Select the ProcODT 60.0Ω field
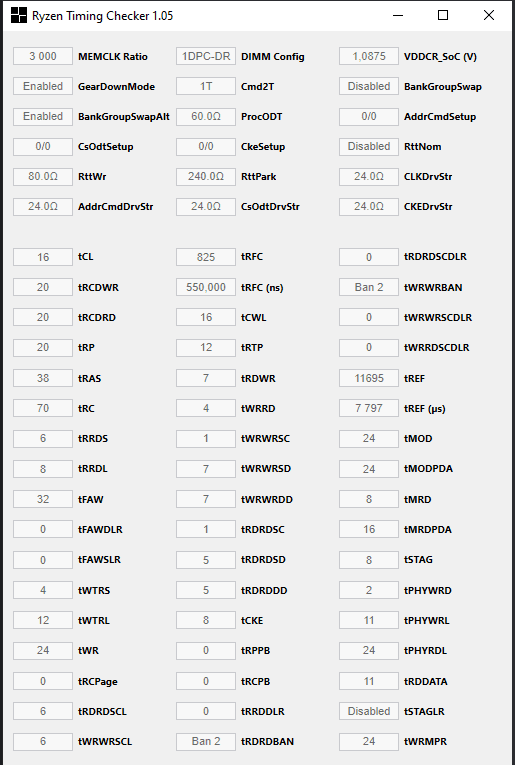This screenshot has width=515, height=765. click(x=206, y=117)
